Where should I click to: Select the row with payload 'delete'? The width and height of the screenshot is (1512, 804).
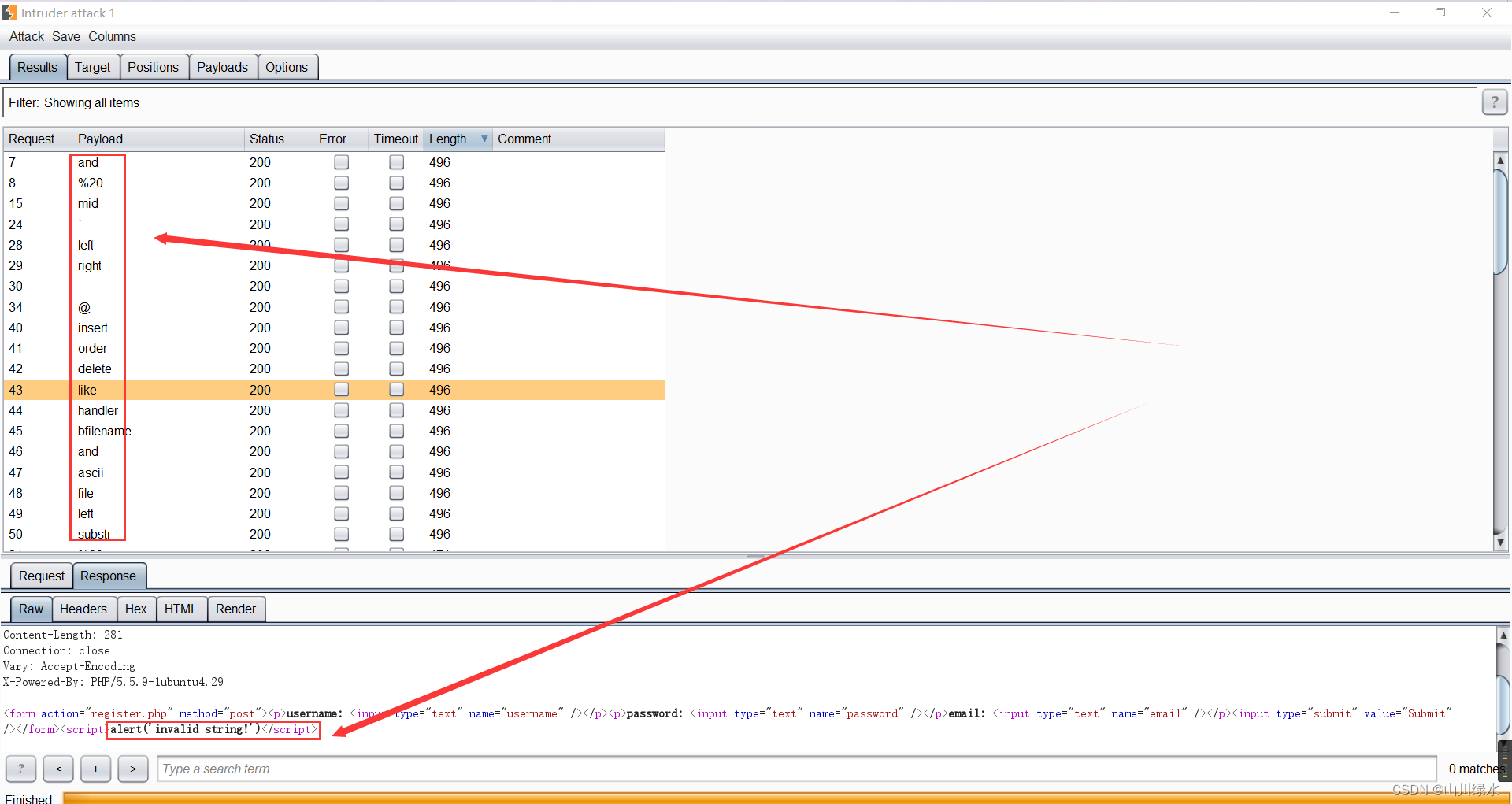click(x=335, y=369)
